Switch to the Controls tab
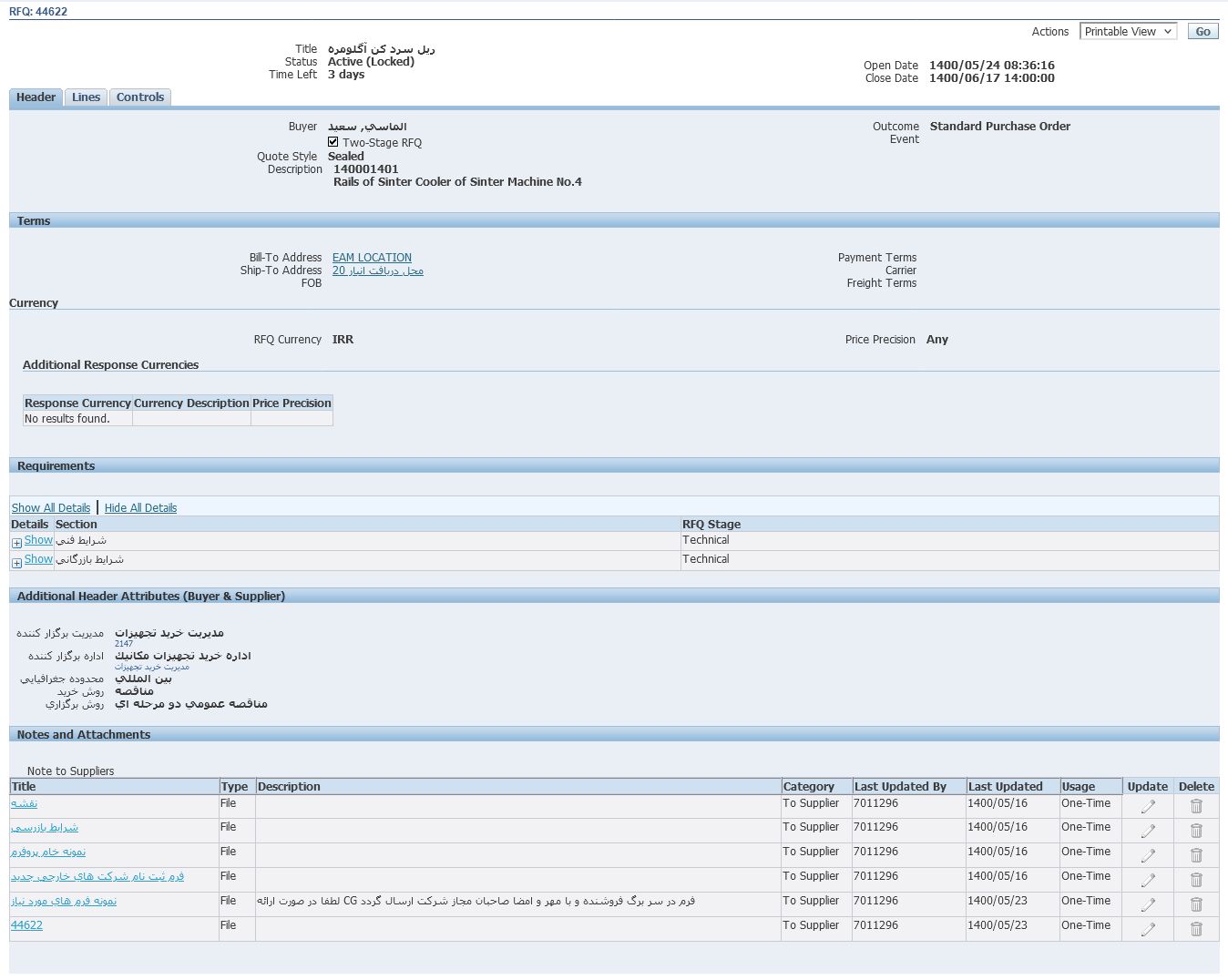The image size is (1228, 980). [140, 97]
